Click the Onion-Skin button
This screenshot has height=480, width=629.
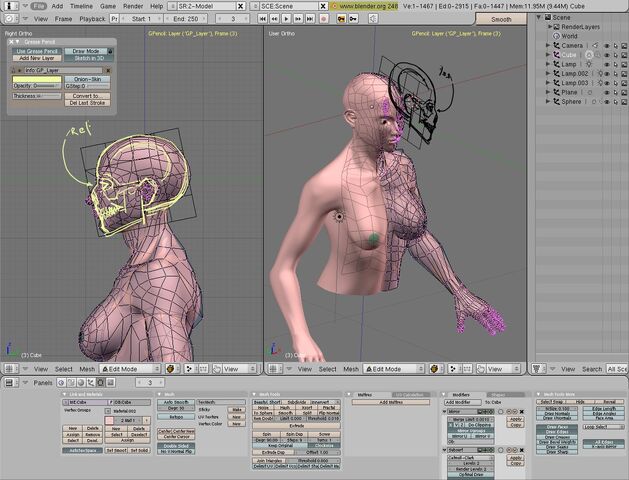87,79
